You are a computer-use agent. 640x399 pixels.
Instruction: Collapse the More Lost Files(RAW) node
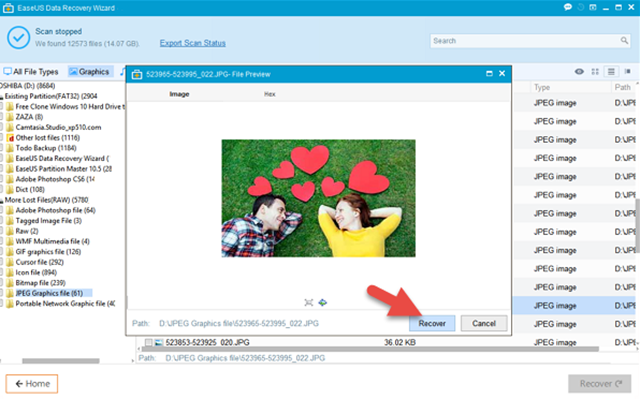pos(2,201)
